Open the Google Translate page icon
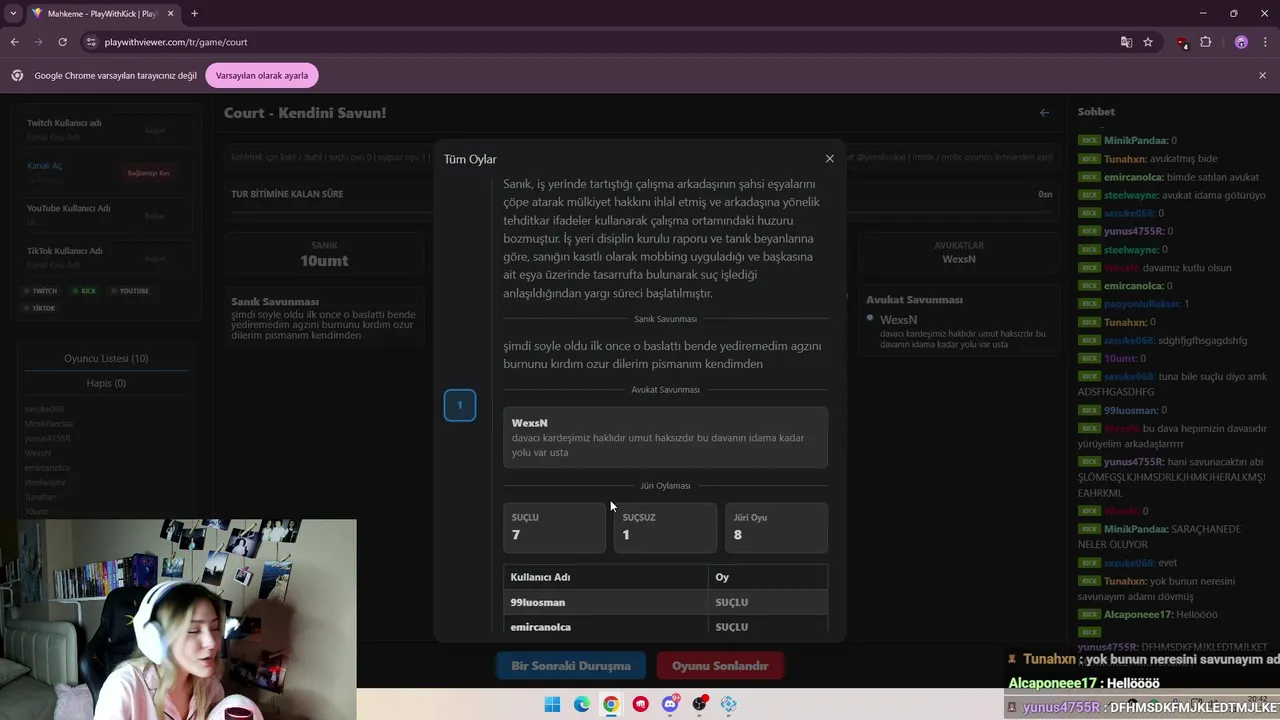Viewport: 1280px width, 720px height. (x=1126, y=42)
